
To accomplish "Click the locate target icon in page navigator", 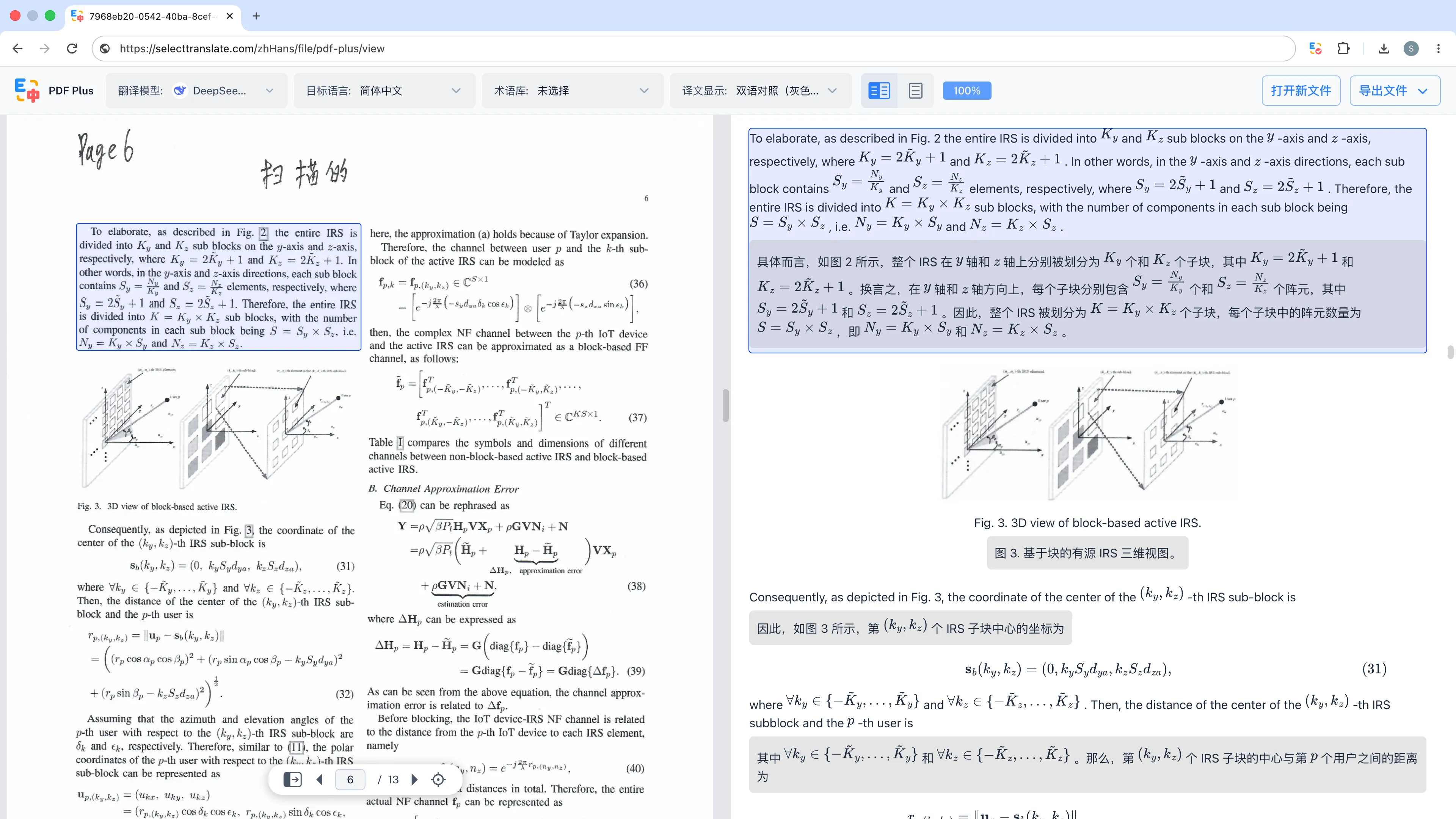I will tap(438, 780).
